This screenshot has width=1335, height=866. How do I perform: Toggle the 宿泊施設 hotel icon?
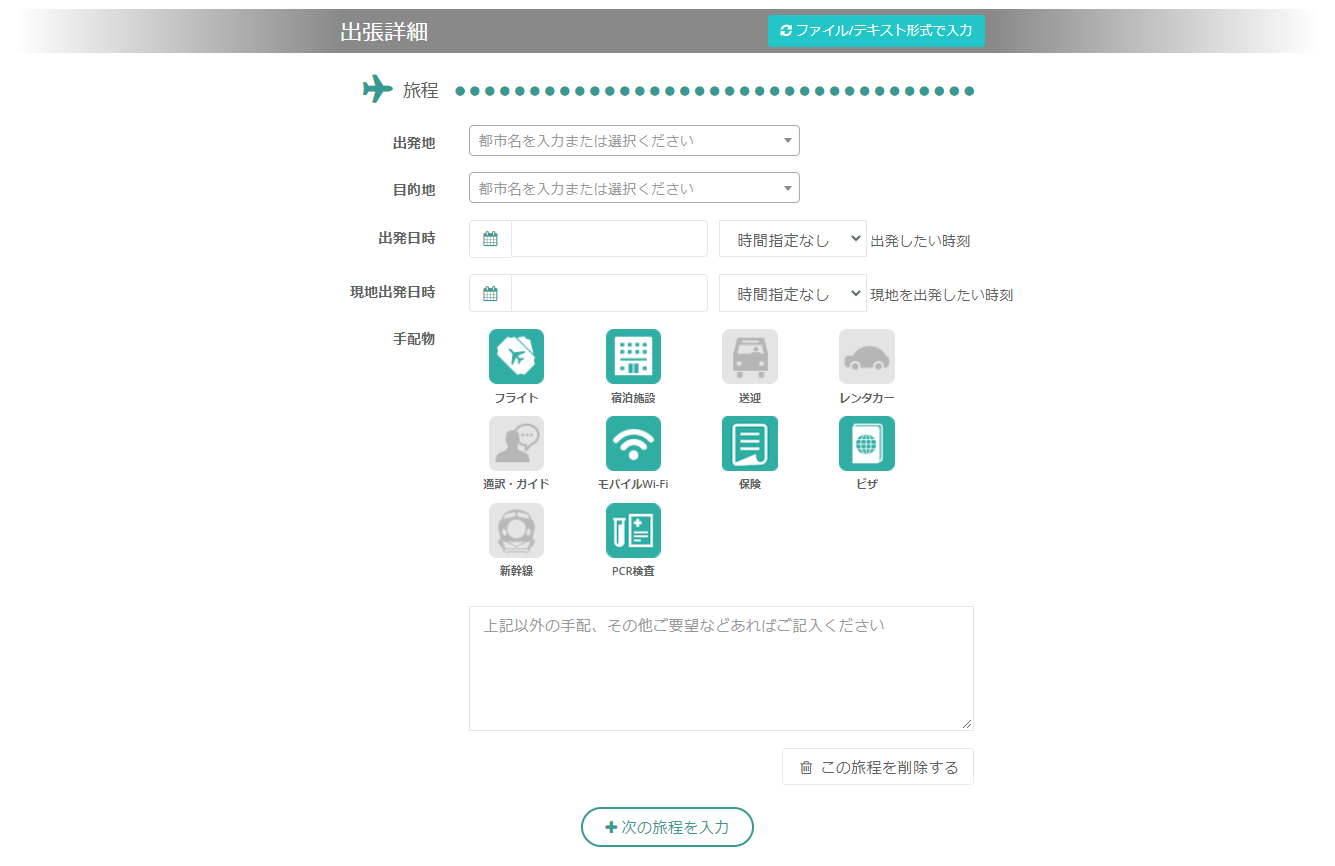tap(633, 357)
